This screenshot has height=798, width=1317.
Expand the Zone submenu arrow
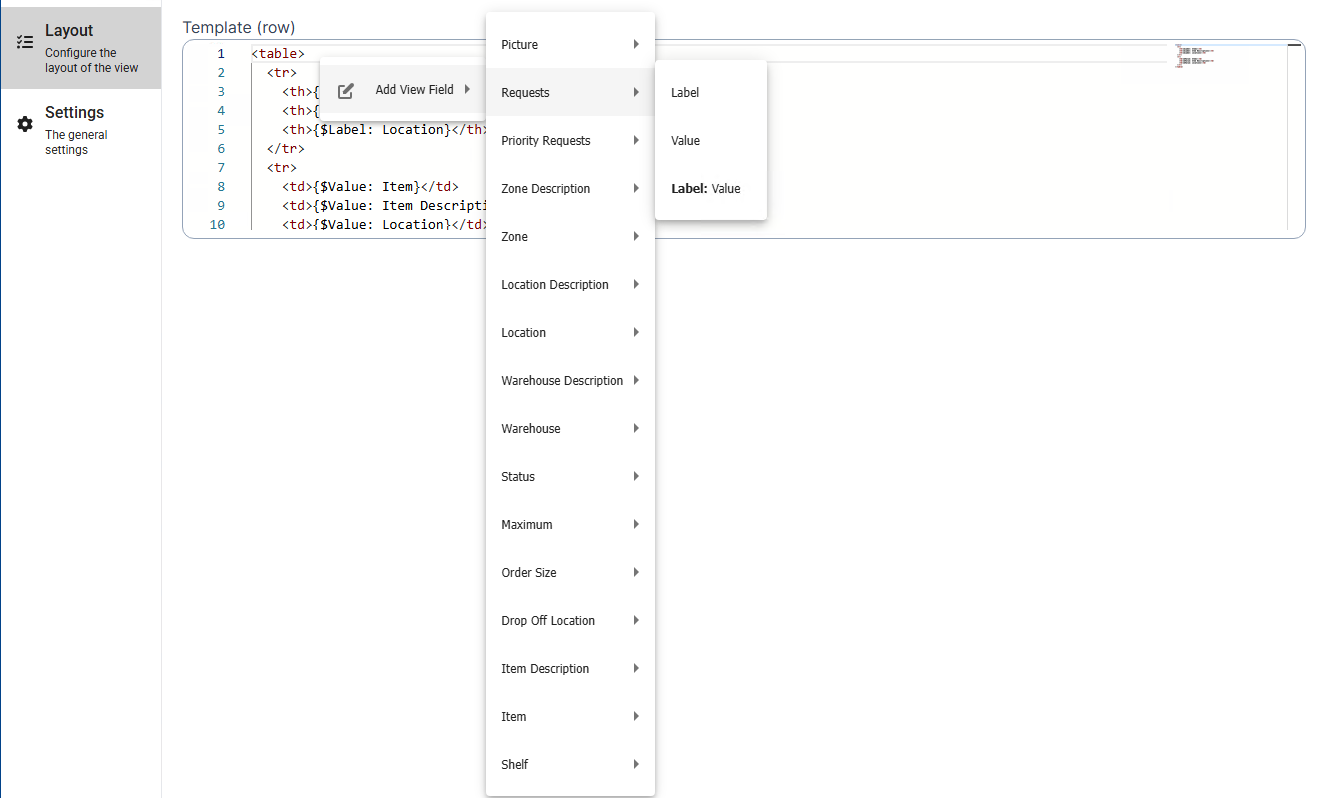pos(636,236)
